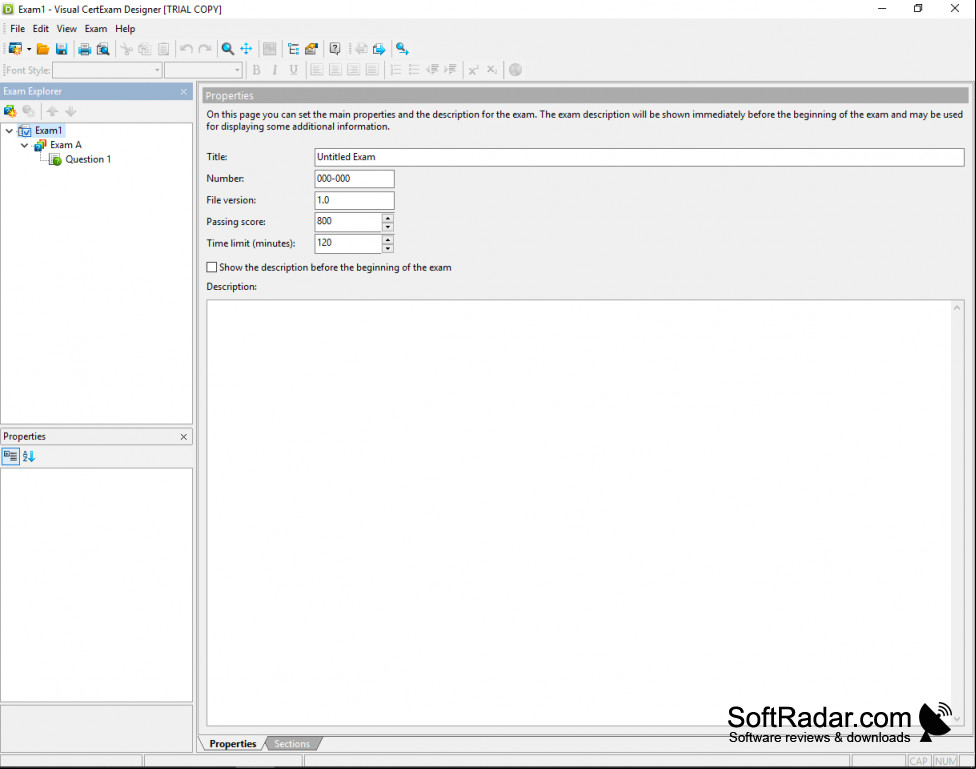This screenshot has height=769, width=976.
Task: Select Exam1 in the tree
Action: [49, 130]
